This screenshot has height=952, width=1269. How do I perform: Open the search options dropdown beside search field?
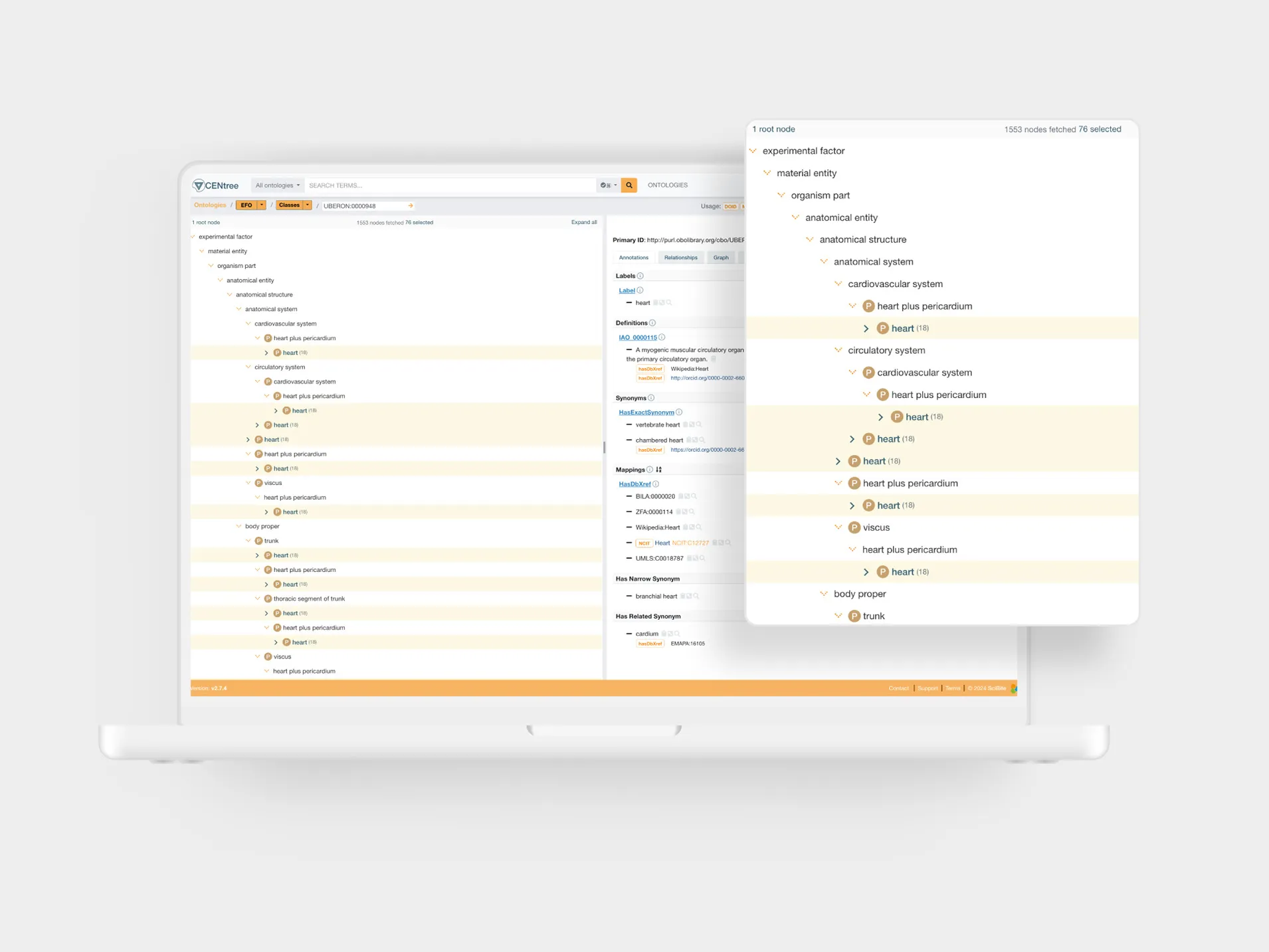click(609, 185)
